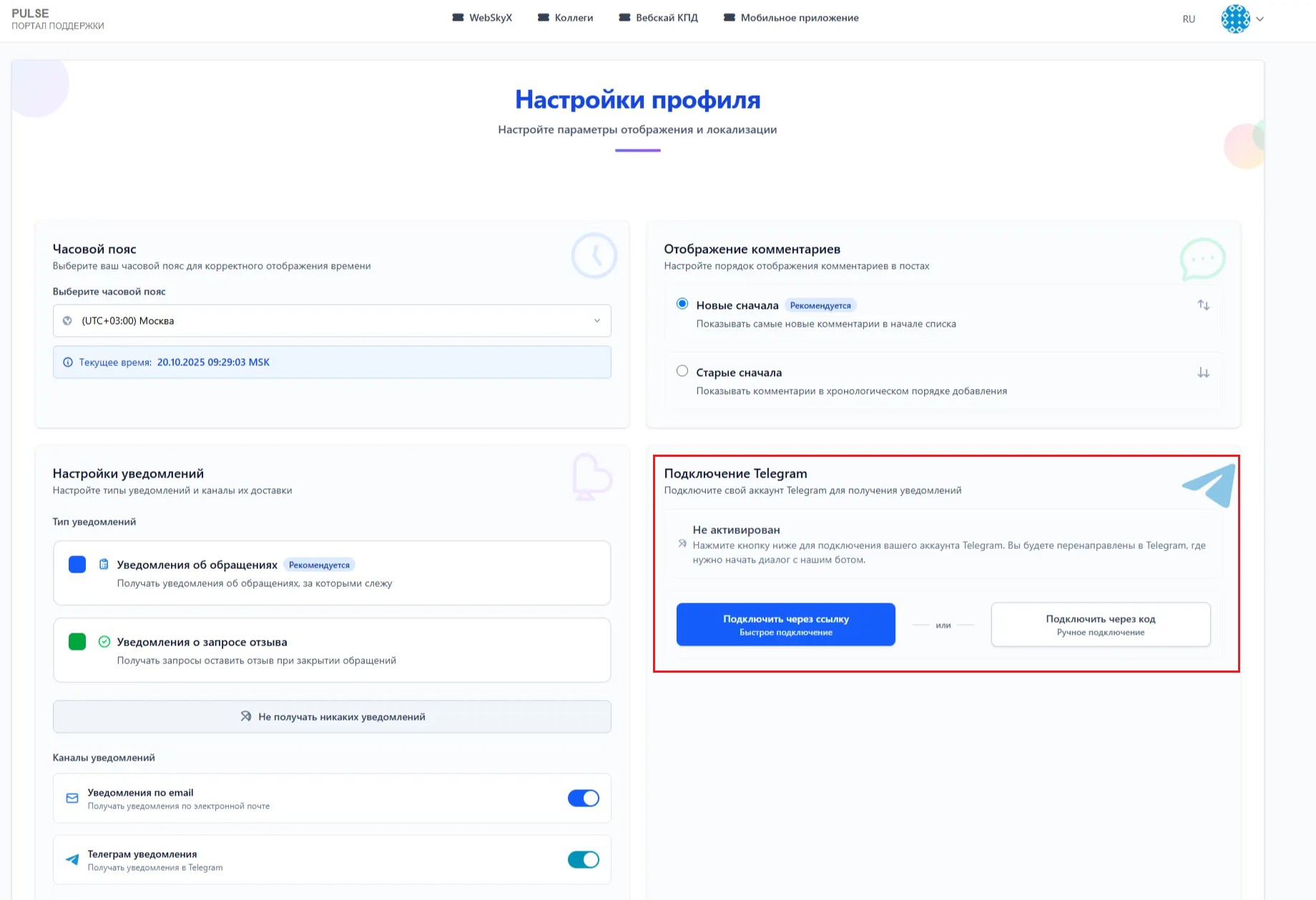The image size is (1316, 900).
Task: Open the WebSkyX navigation item
Action: tap(482, 18)
